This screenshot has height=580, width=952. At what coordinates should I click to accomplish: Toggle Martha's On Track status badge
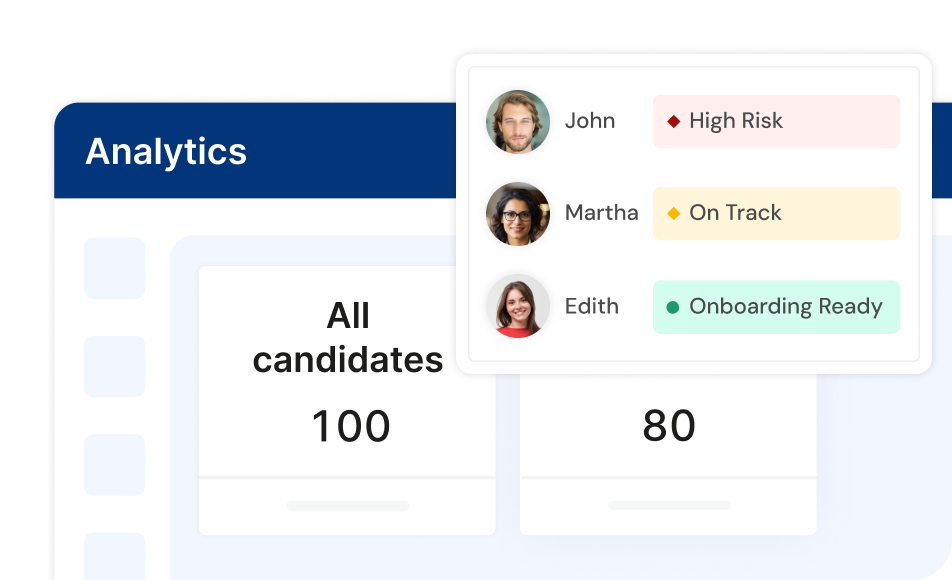[x=776, y=213]
